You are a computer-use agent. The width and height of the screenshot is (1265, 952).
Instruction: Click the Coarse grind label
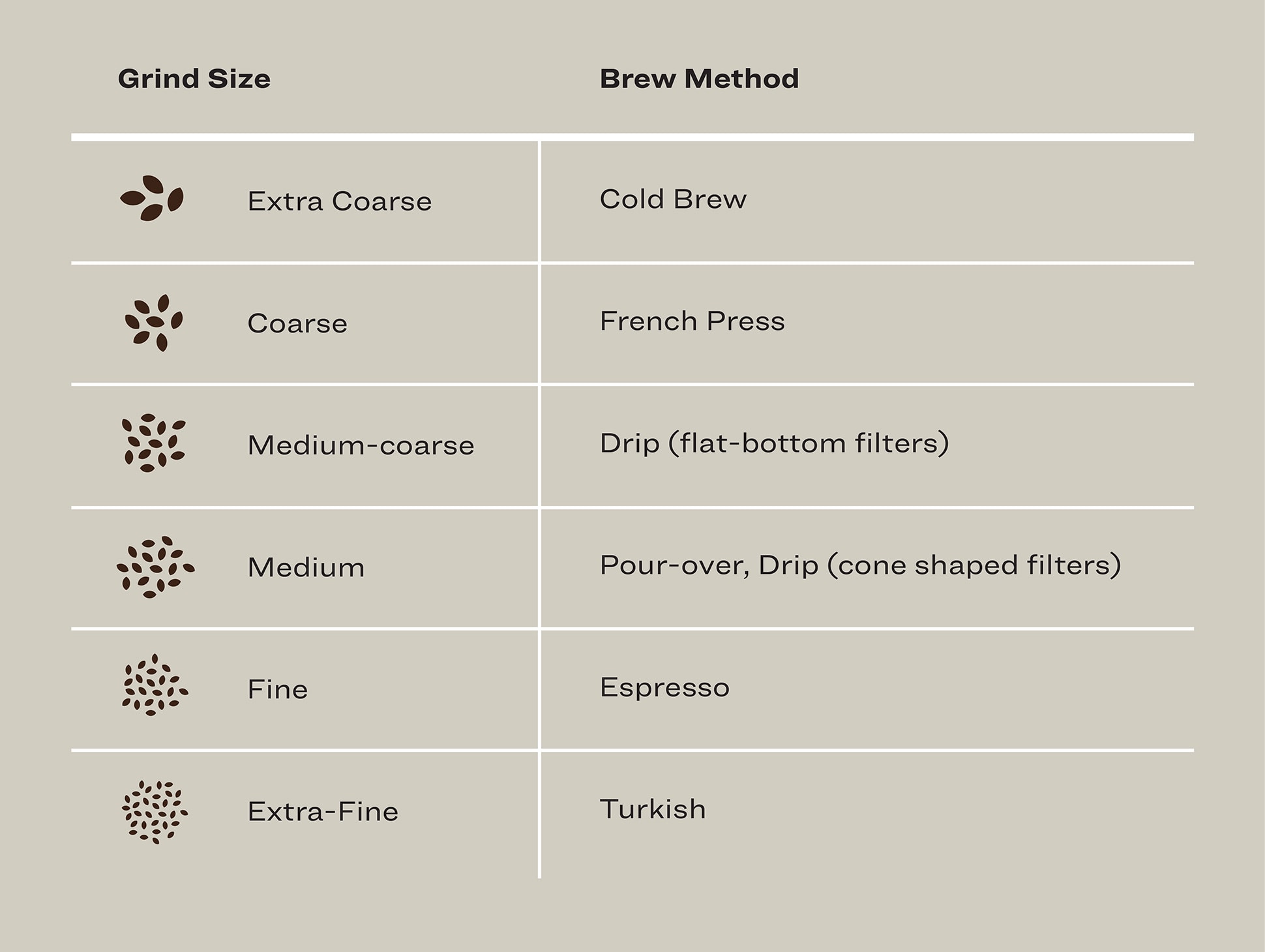297,323
